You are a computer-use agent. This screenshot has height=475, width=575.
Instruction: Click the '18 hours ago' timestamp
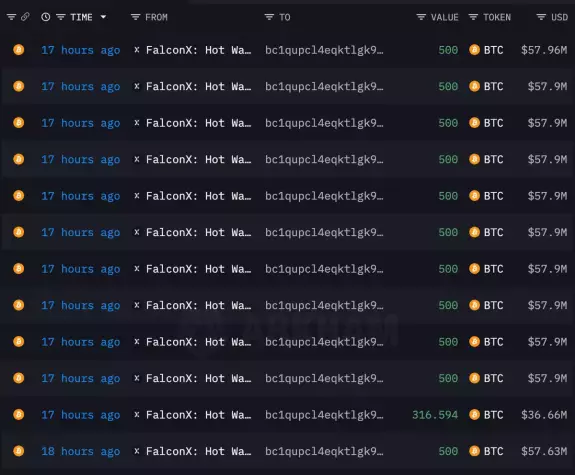click(x=81, y=451)
